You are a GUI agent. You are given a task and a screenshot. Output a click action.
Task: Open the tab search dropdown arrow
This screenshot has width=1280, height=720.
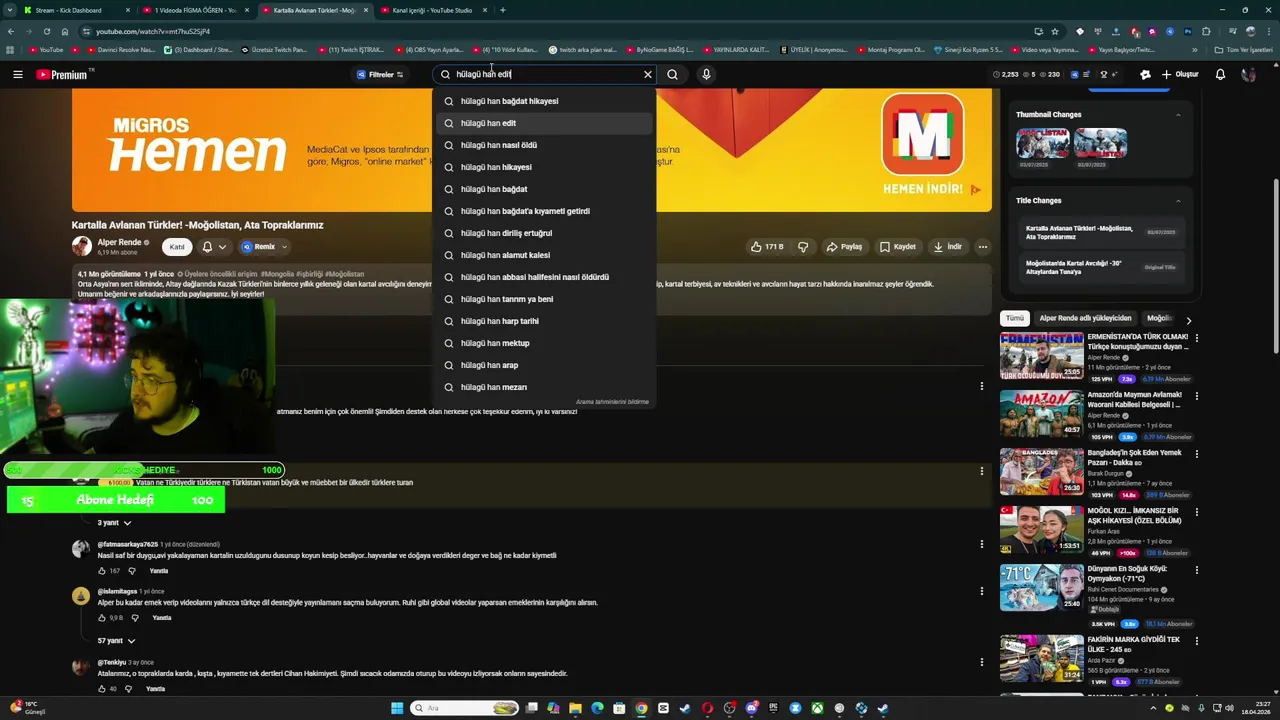10,10
